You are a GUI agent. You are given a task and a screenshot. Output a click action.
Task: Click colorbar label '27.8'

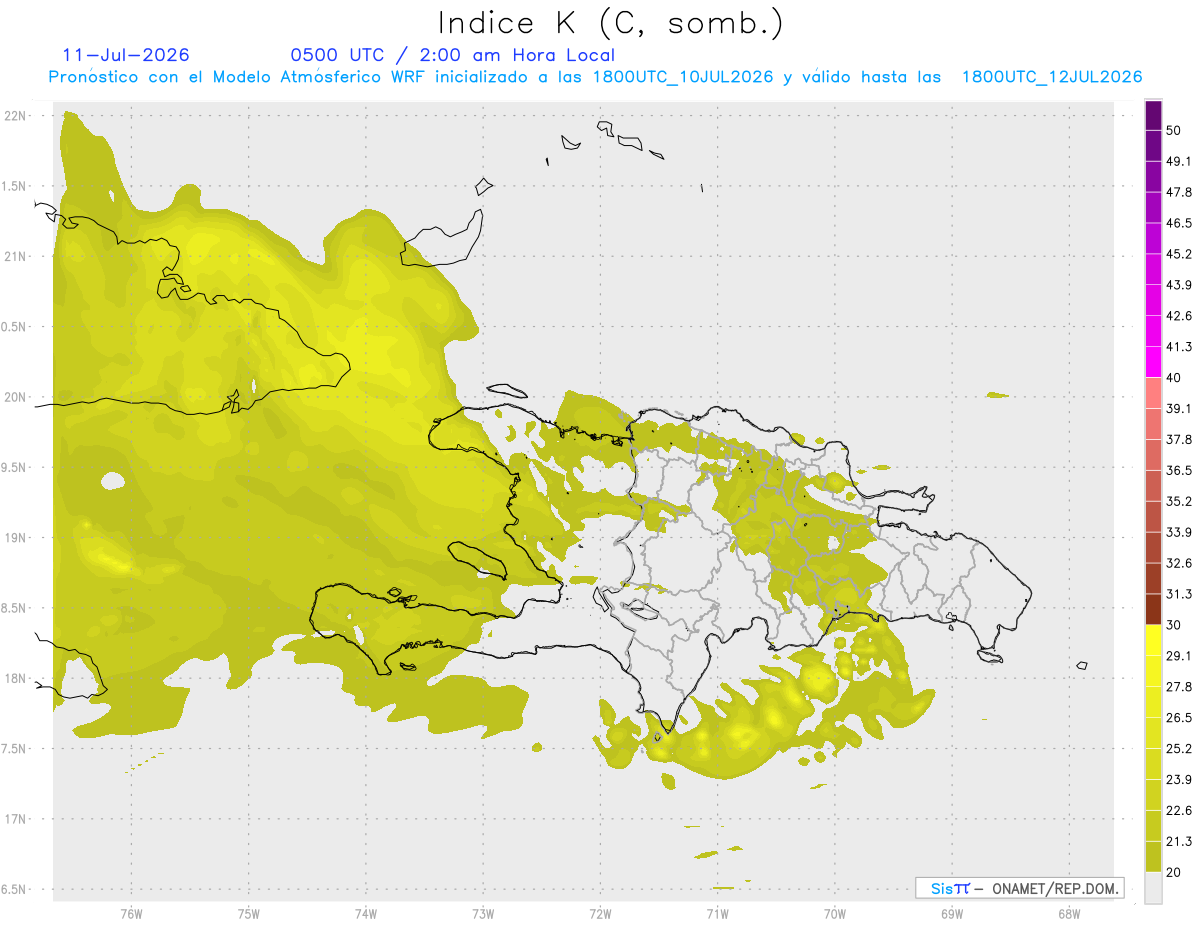[1179, 686]
